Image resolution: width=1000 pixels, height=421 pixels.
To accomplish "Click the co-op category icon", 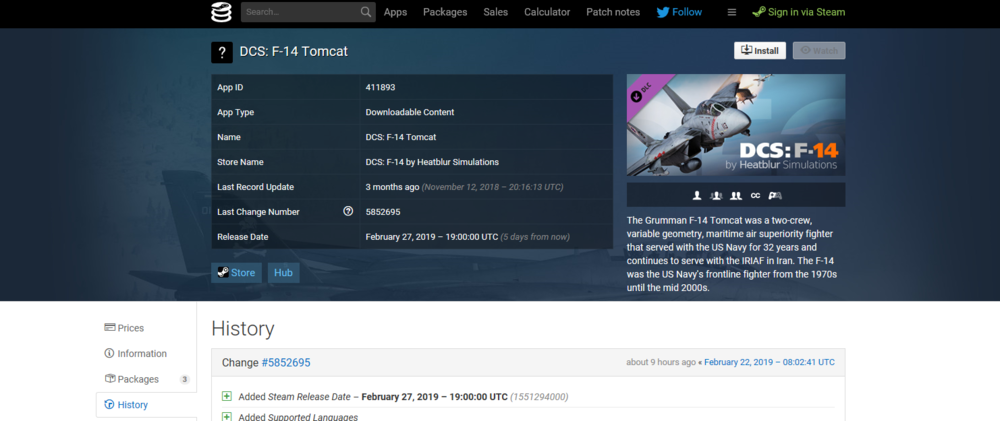I will pyautogui.click(x=736, y=195).
